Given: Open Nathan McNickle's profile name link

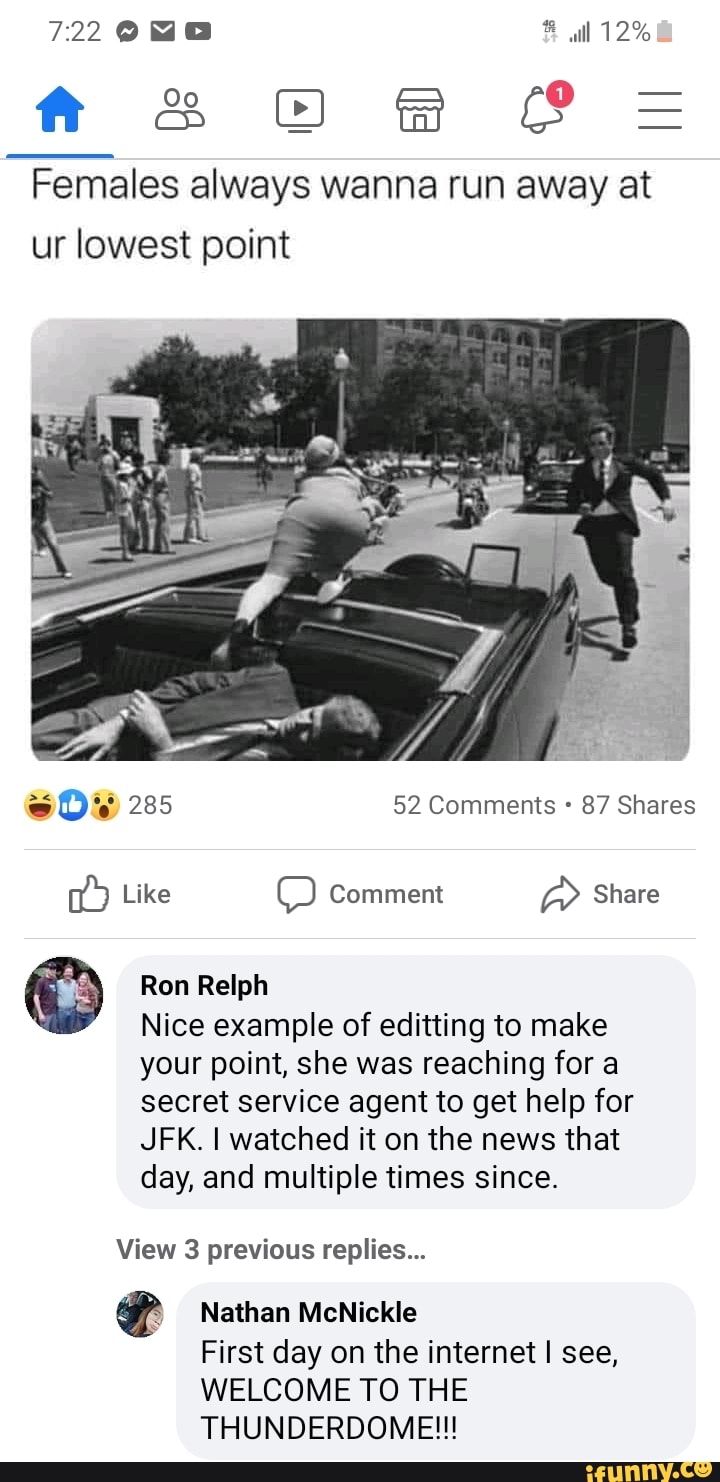Looking at the screenshot, I should [308, 1312].
